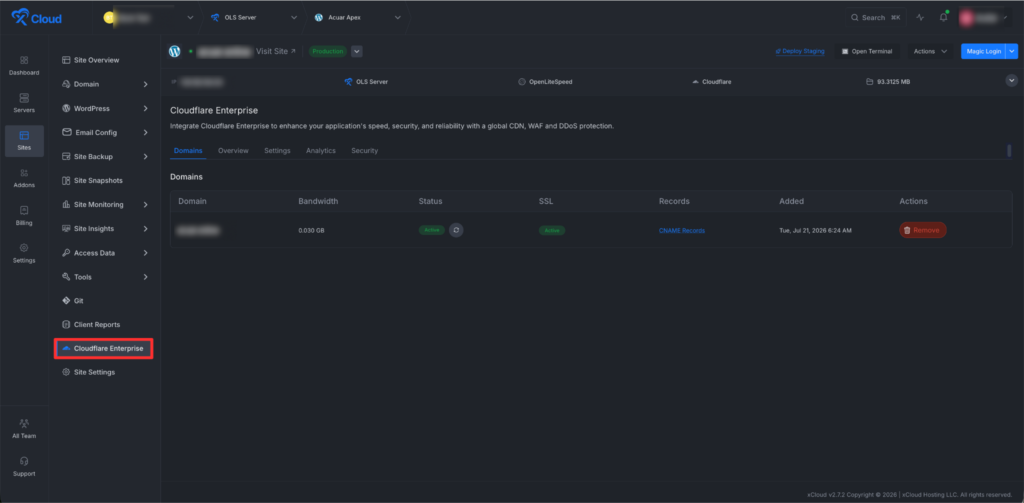Expand the Site Insights submenu
Screen dimensions: 1024x503
point(104,229)
